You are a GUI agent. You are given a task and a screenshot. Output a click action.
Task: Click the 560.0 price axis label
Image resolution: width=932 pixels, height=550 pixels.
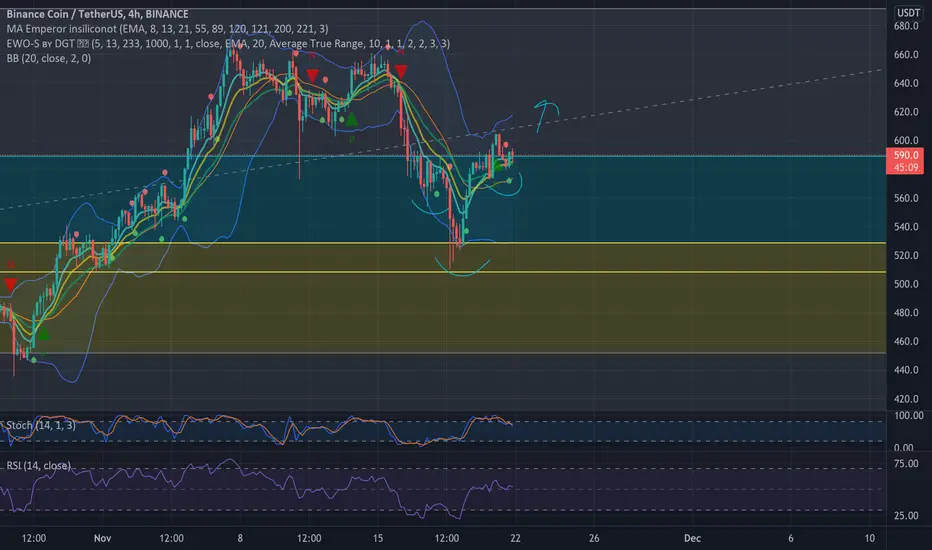click(906, 198)
